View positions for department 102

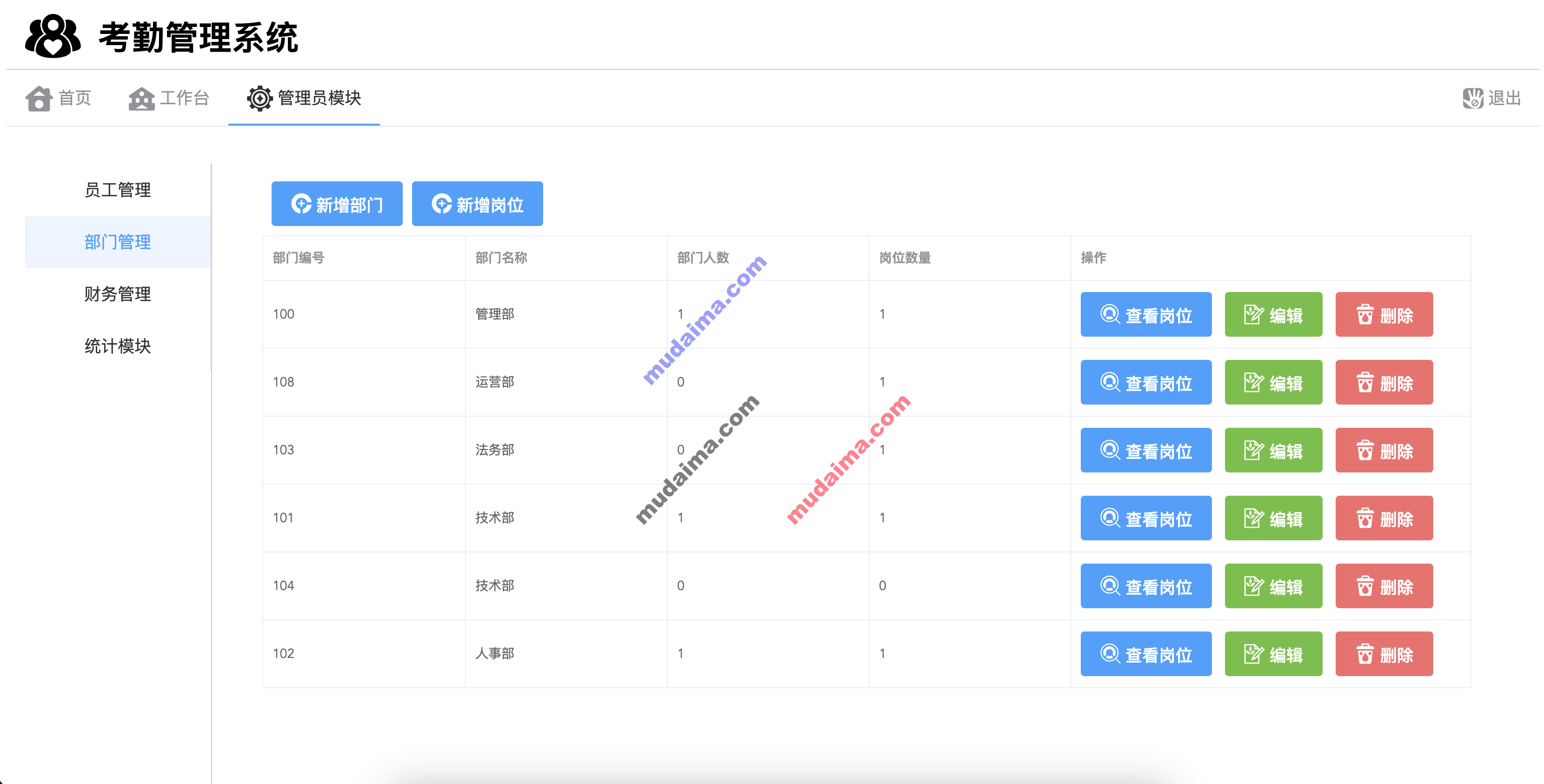coord(1146,653)
